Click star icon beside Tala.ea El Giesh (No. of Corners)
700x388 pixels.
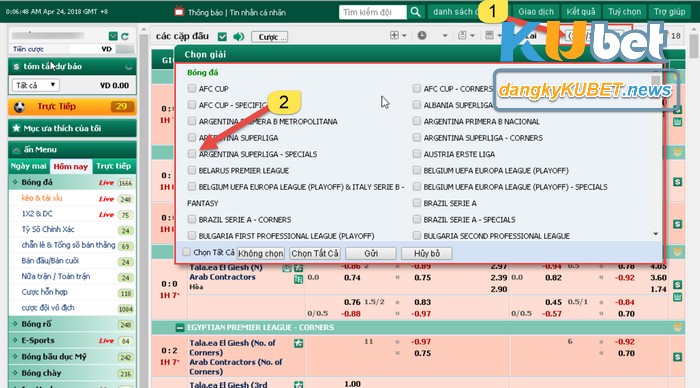(298, 343)
